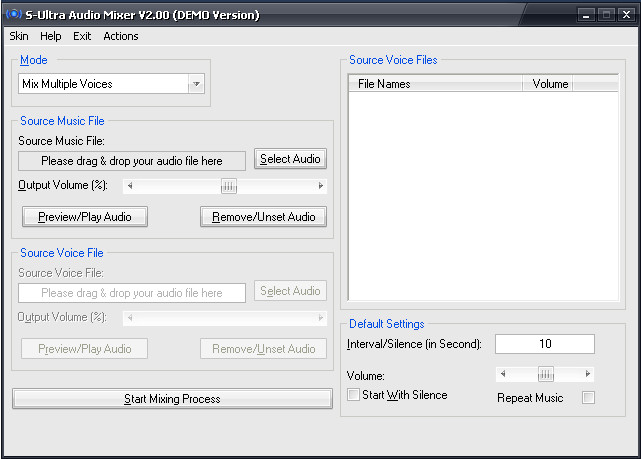Expand the Mode dropdown arrow

[197, 84]
